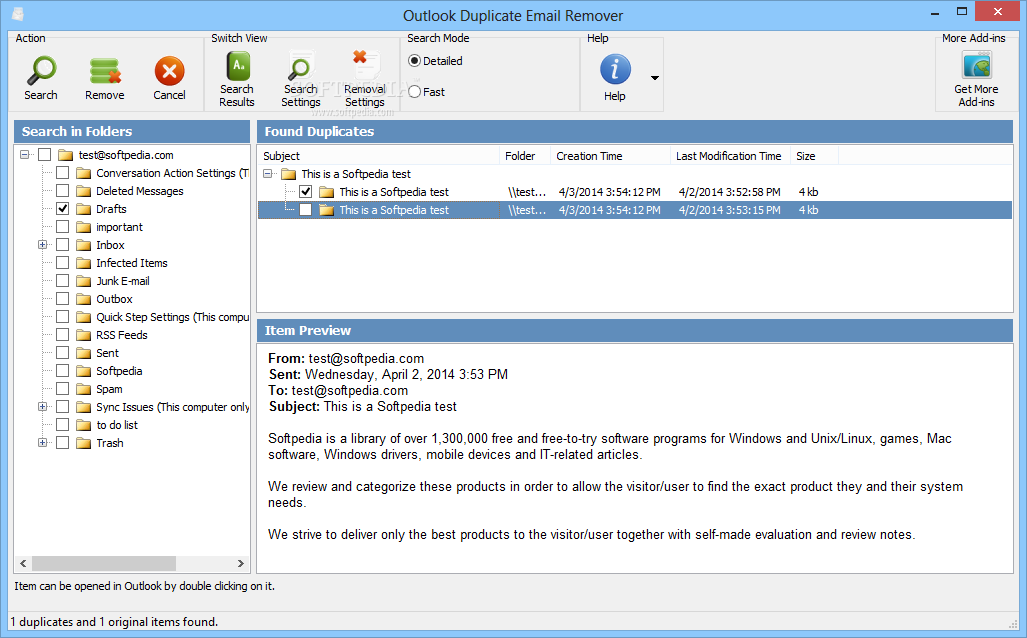This screenshot has height=638, width=1027.
Task: Expand the Inbox folder node
Action: (43, 245)
